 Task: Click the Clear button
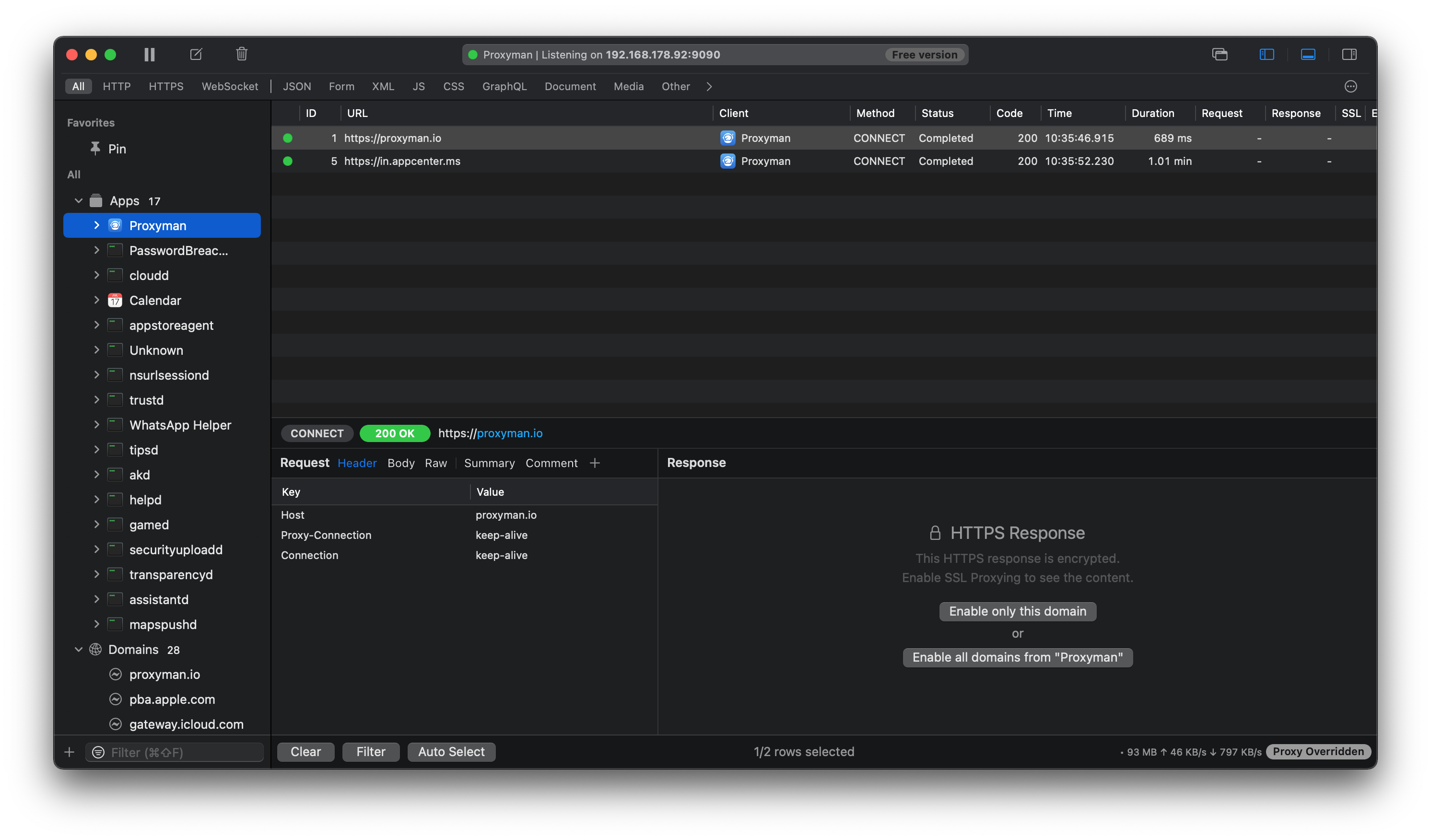pos(305,751)
